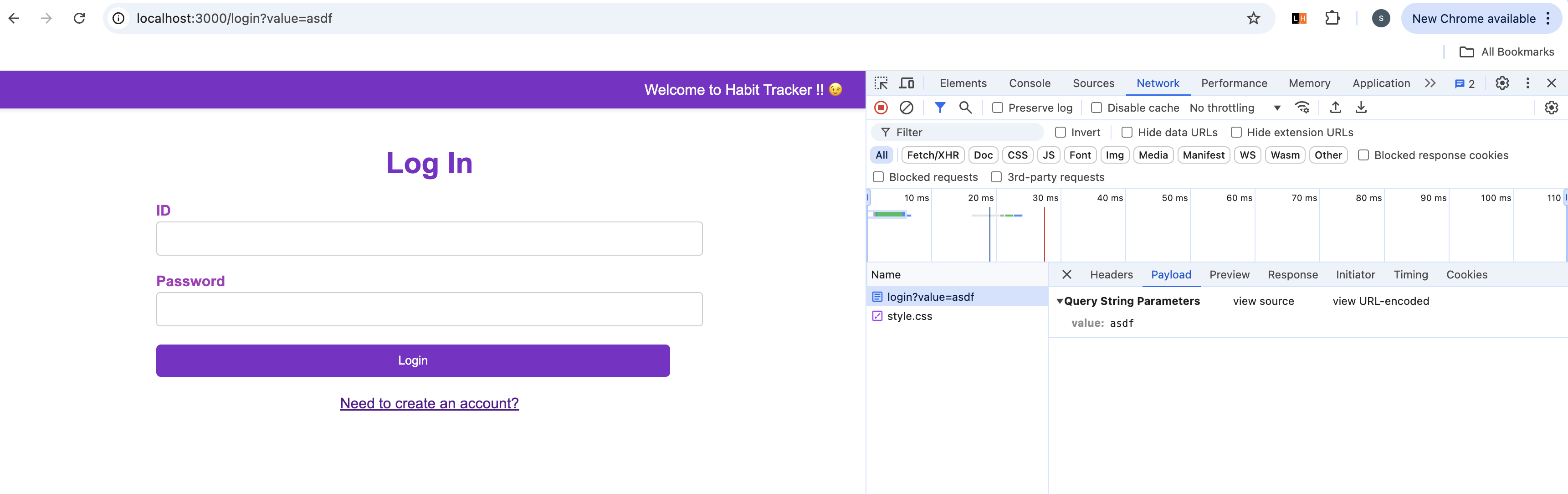Click the Password input field

pos(429,309)
